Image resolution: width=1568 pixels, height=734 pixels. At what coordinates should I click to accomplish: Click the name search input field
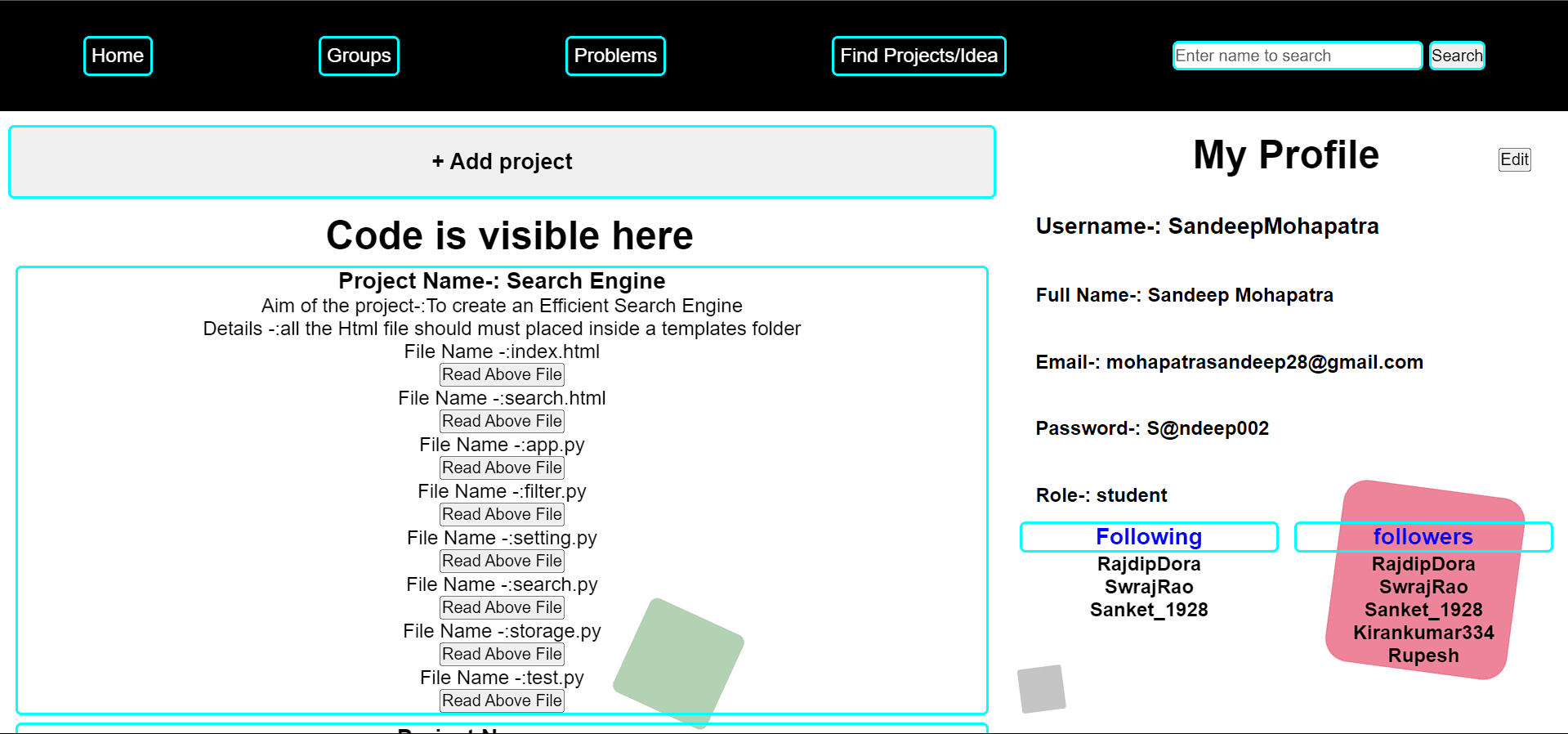(1297, 56)
